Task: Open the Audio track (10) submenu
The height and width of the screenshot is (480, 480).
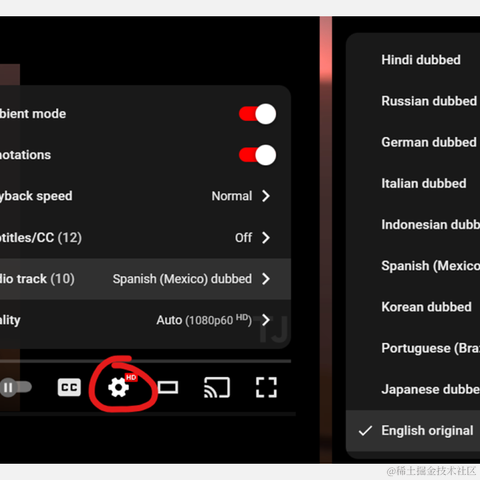Action: pyautogui.click(x=145, y=279)
